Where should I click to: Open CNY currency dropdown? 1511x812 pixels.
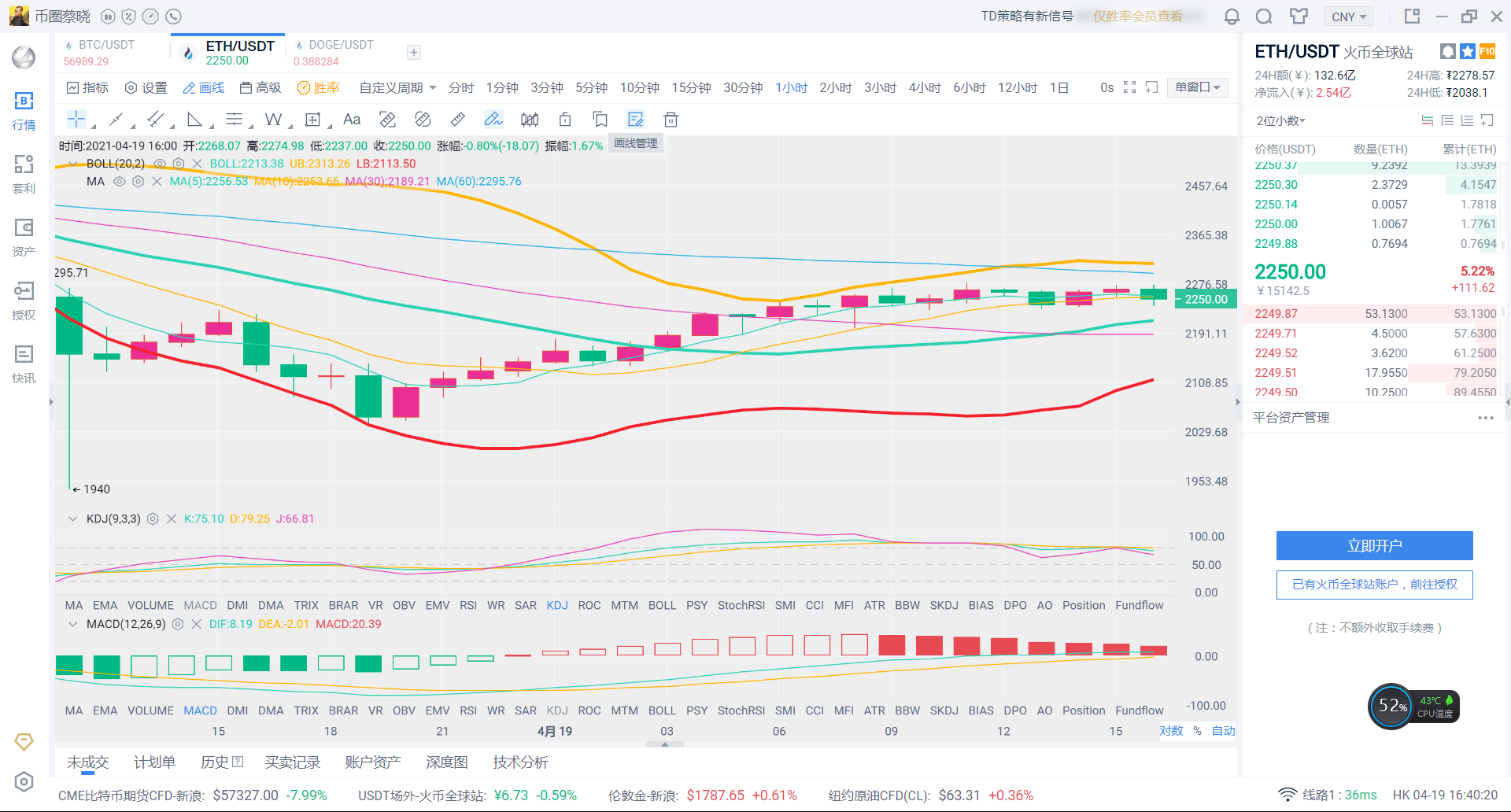(1349, 17)
